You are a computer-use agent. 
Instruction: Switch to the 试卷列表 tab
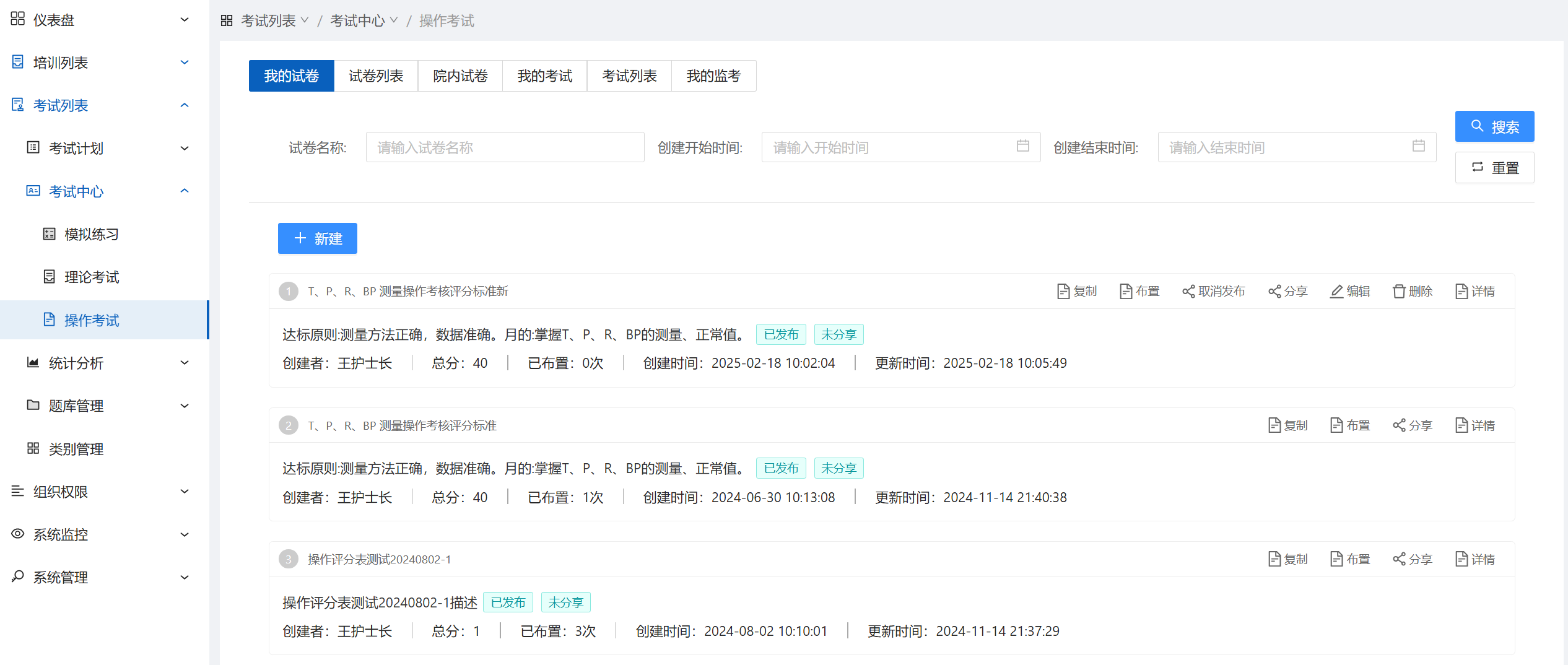tap(375, 76)
